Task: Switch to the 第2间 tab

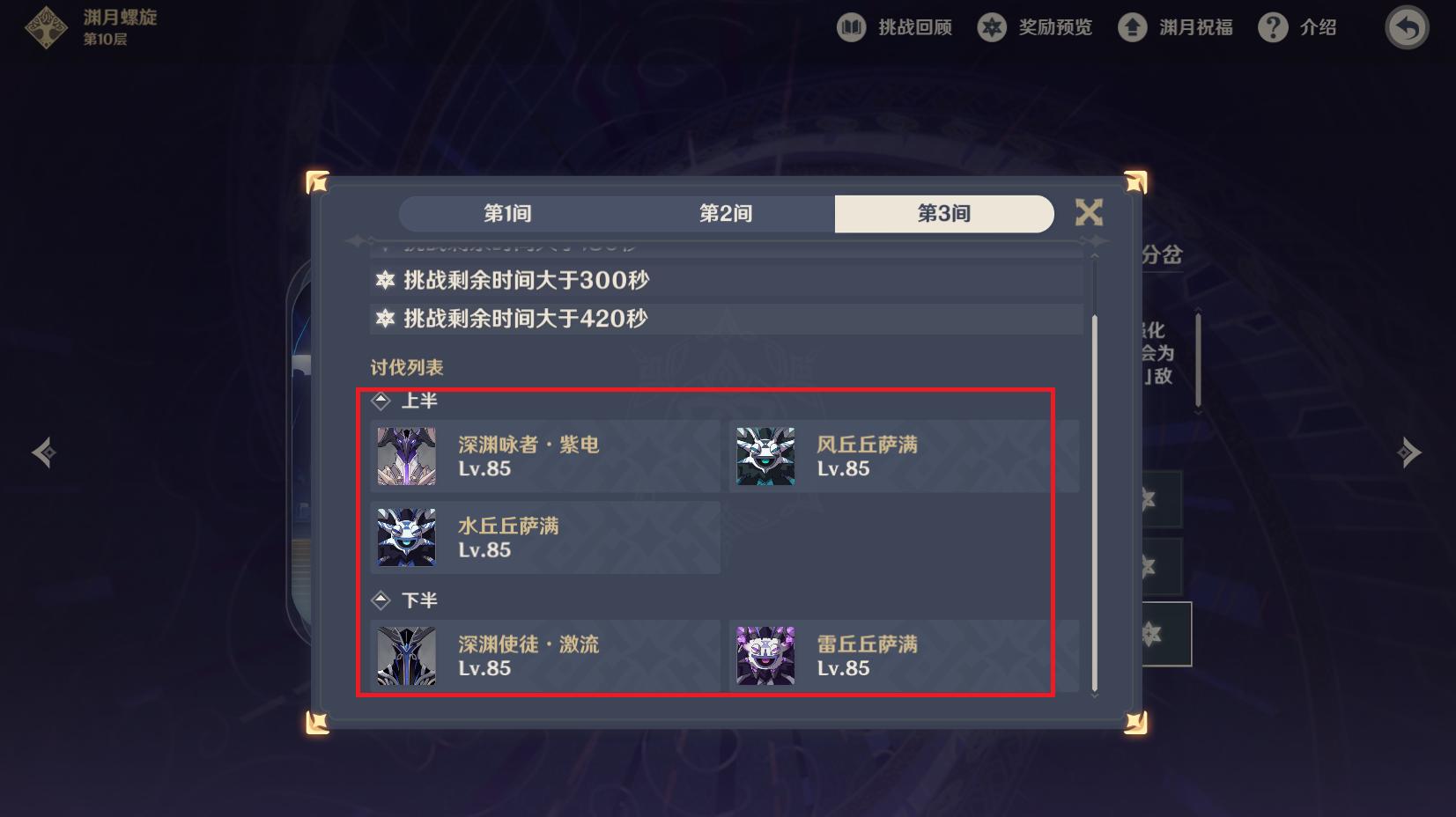Action: pos(726,214)
